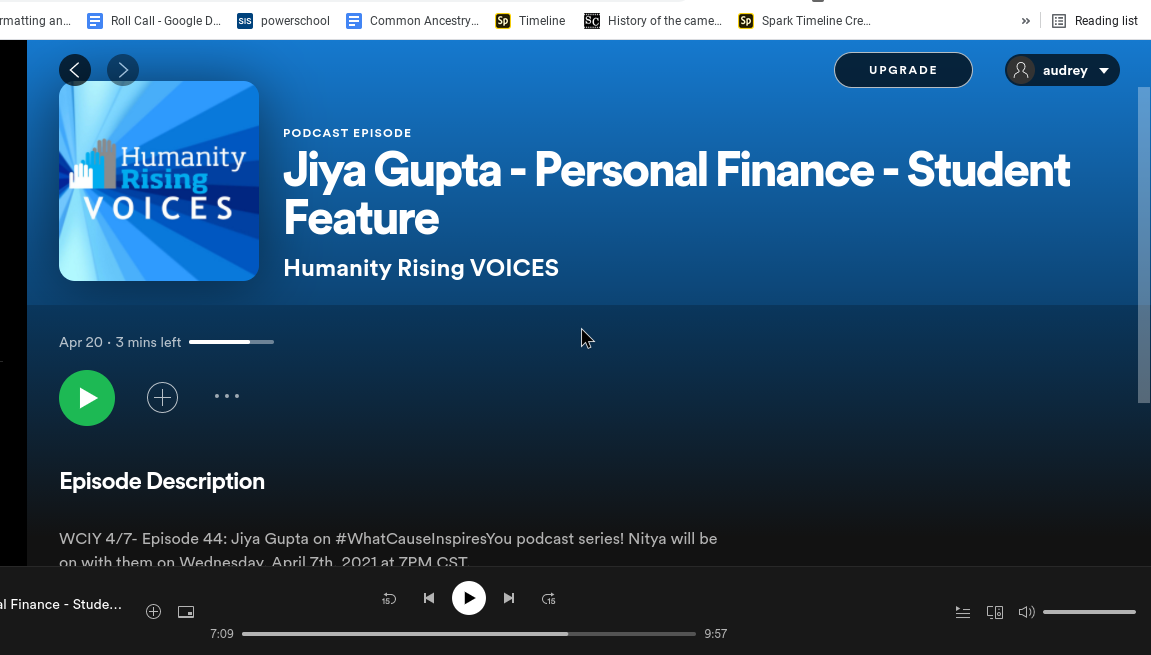Open the Roll Call Google Docs bookmark
The width and height of the screenshot is (1151, 655).
(x=154, y=21)
